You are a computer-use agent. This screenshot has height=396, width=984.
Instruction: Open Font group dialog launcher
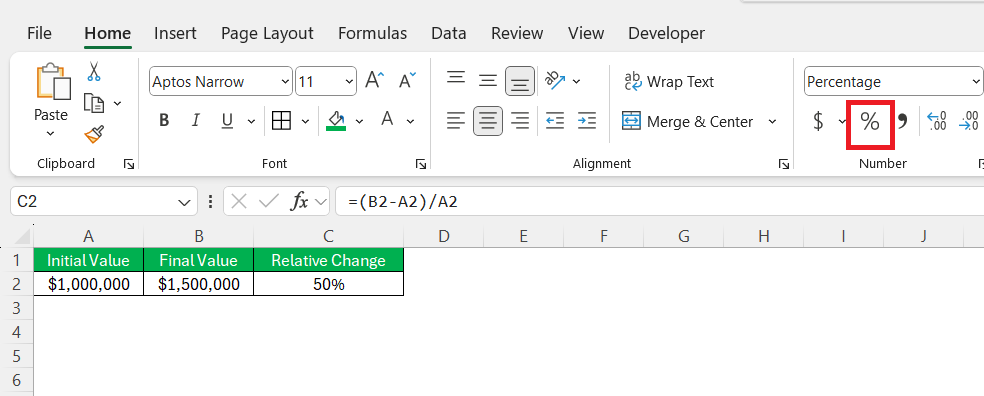(x=421, y=164)
